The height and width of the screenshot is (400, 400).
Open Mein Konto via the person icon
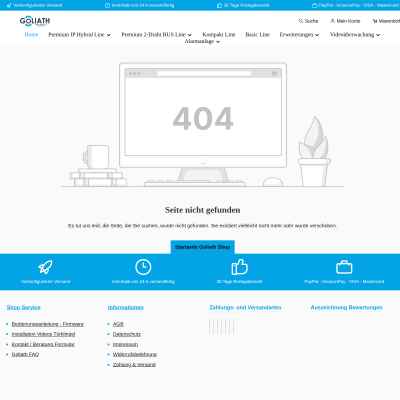tap(332, 21)
